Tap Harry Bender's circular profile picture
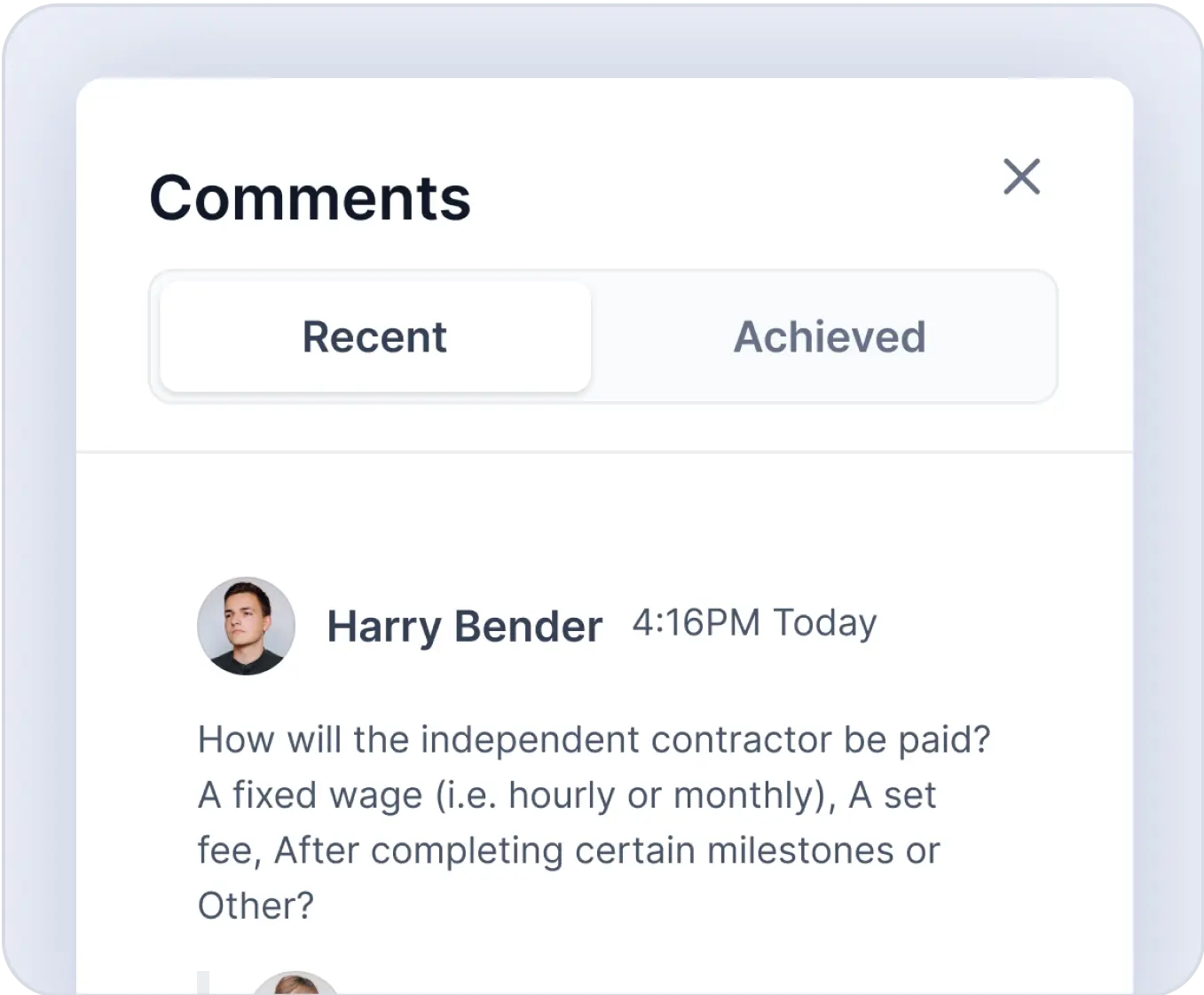Screen dimensions: 1204x995 [x=246, y=628]
